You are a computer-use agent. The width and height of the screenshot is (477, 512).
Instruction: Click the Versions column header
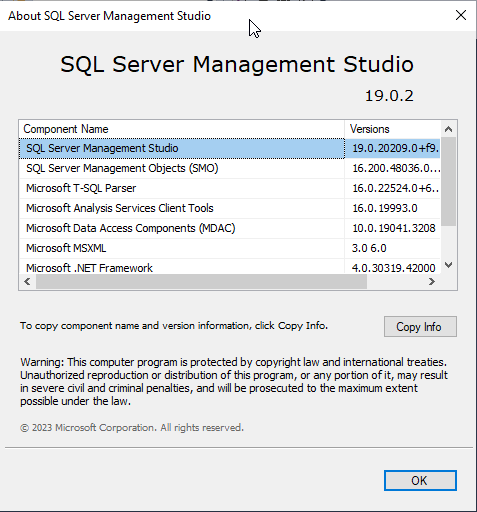click(392, 129)
